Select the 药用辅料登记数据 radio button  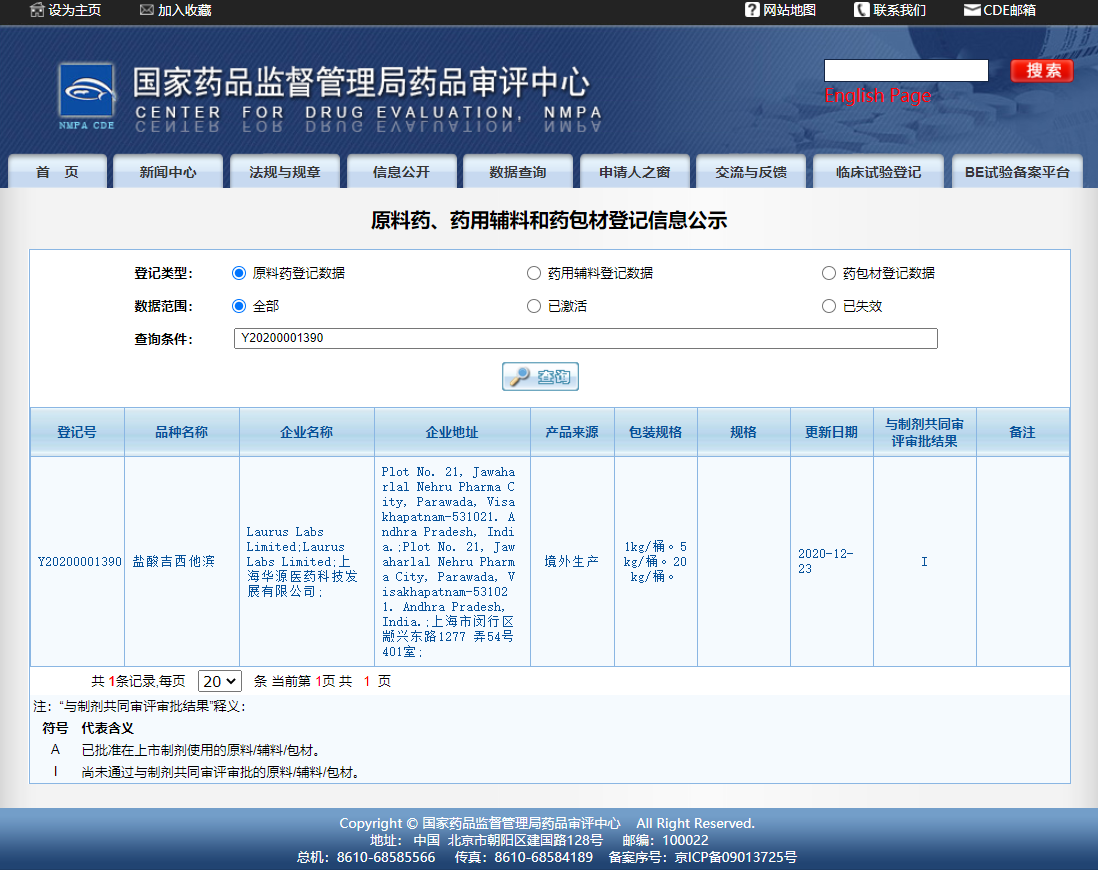[534, 272]
